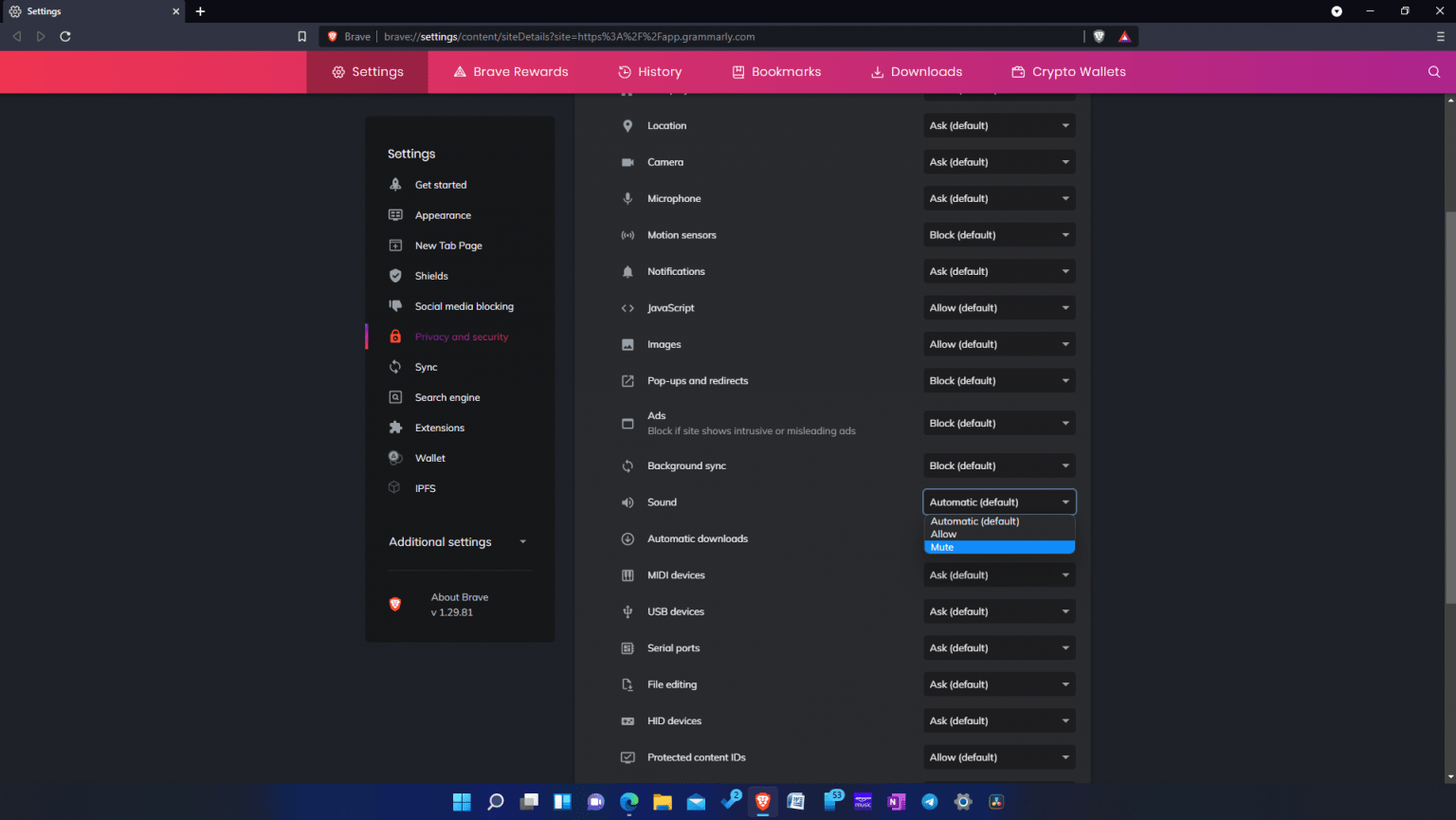This screenshot has width=1456, height=820.
Task: Select the Shields section icon in sidebar
Action: click(395, 276)
